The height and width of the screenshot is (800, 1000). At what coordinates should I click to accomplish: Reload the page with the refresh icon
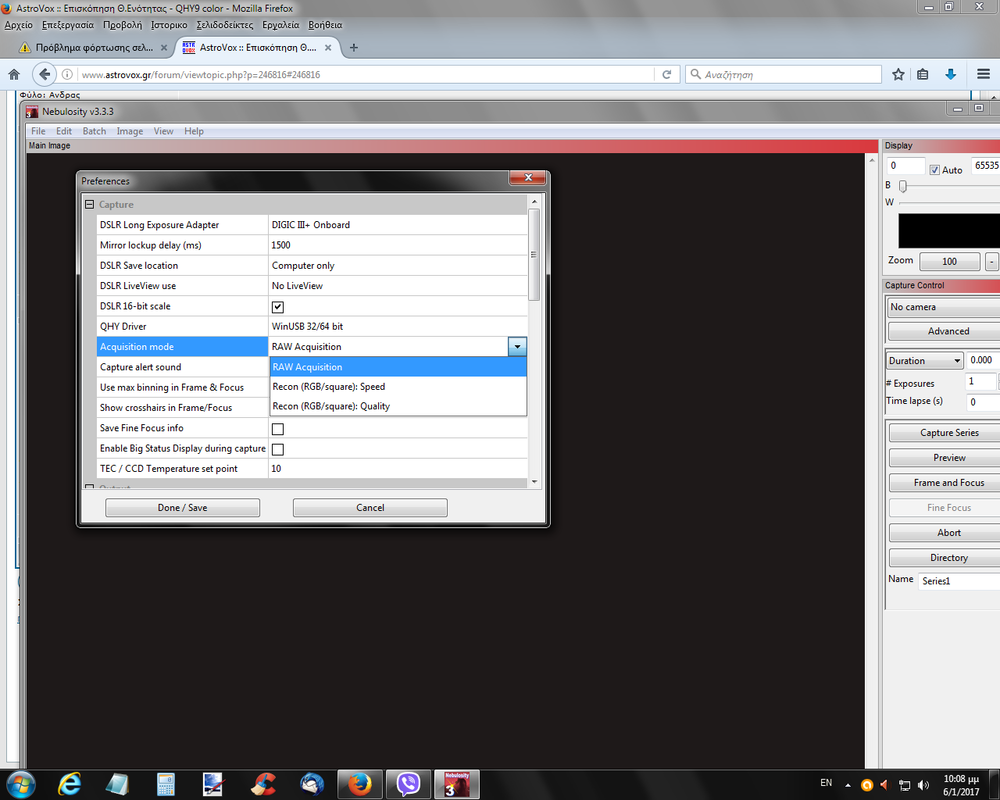tap(667, 74)
